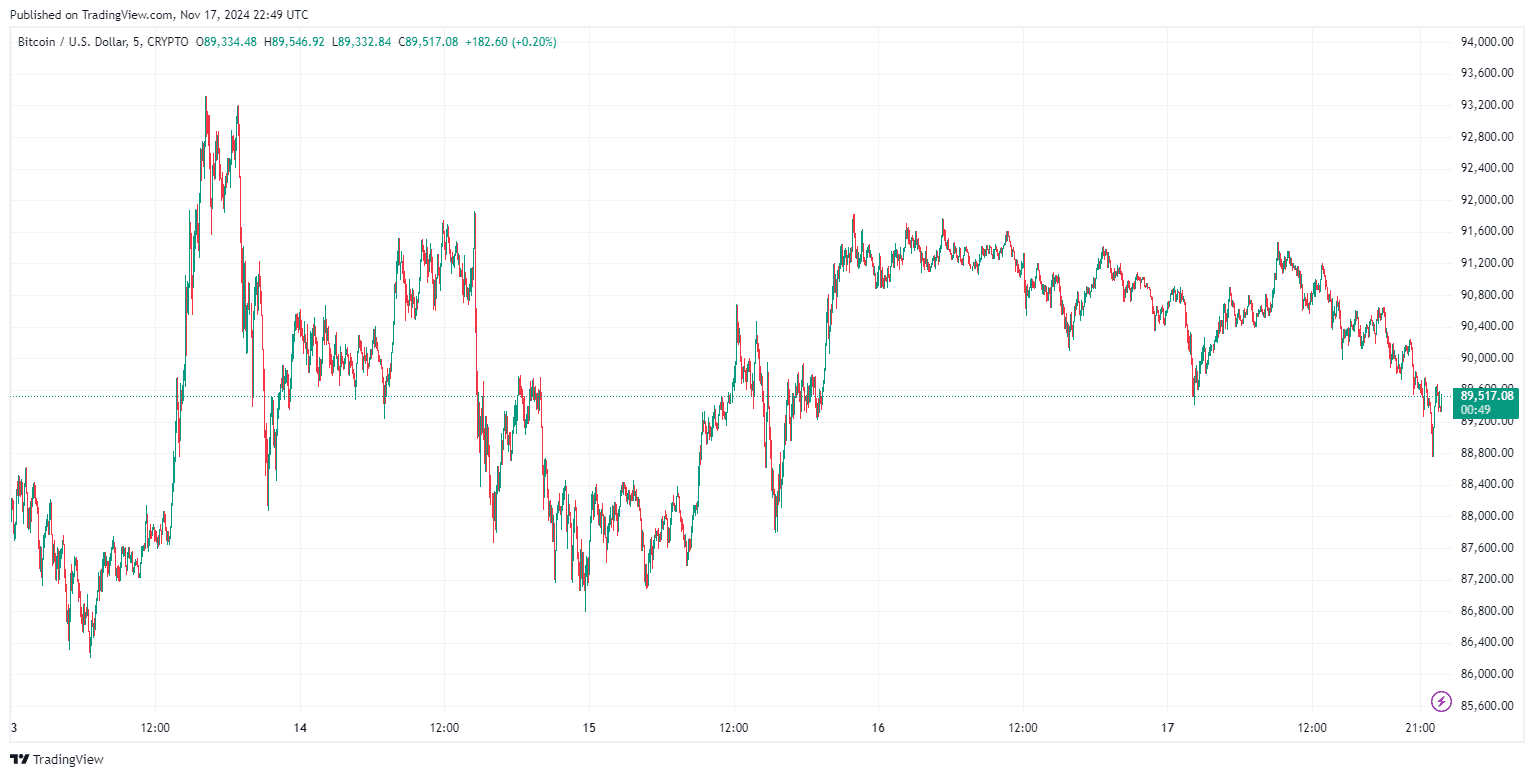The height and width of the screenshot is (777, 1534).
Task: Click the date label 17 on time axis
Action: 1167,728
